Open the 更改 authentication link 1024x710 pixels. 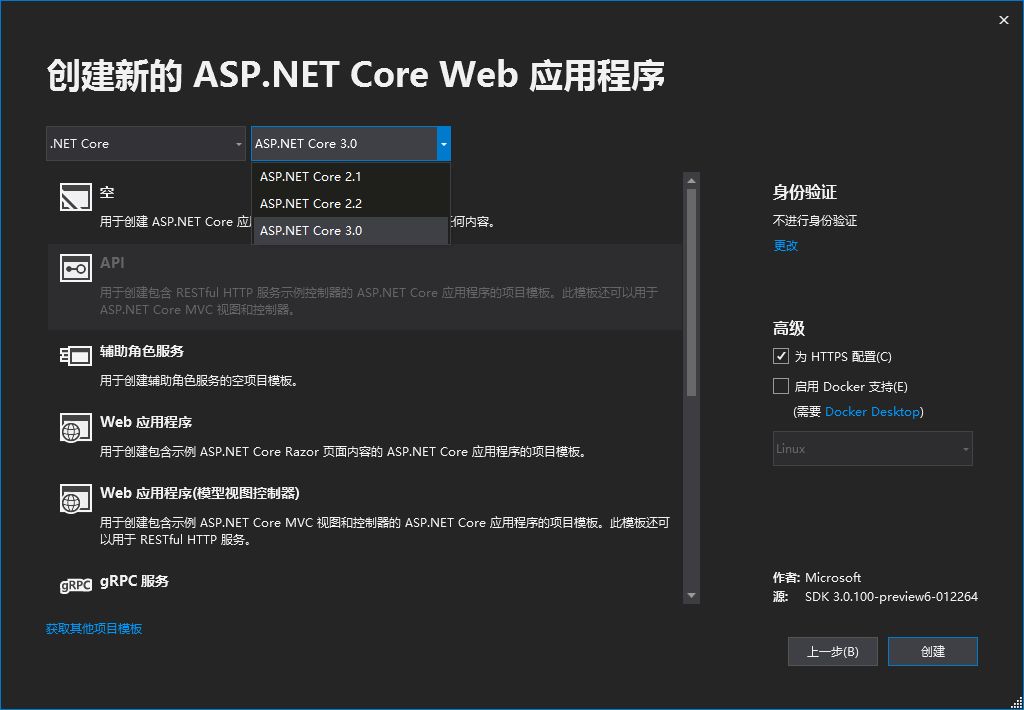[785, 245]
